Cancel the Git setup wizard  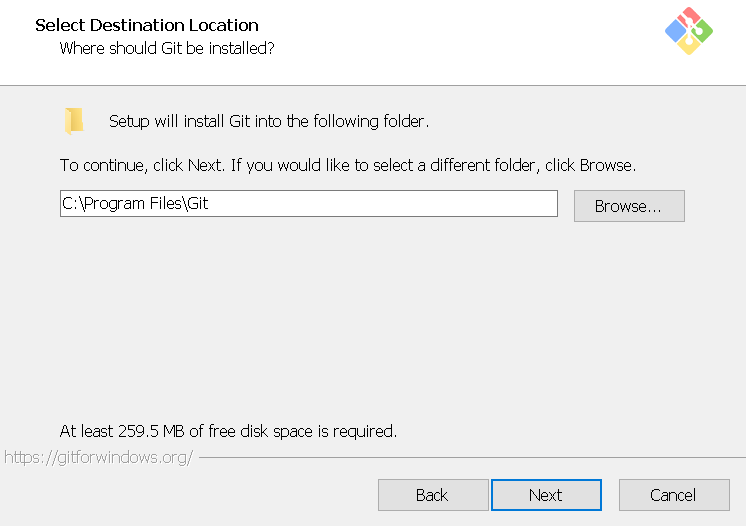pyautogui.click(x=673, y=495)
